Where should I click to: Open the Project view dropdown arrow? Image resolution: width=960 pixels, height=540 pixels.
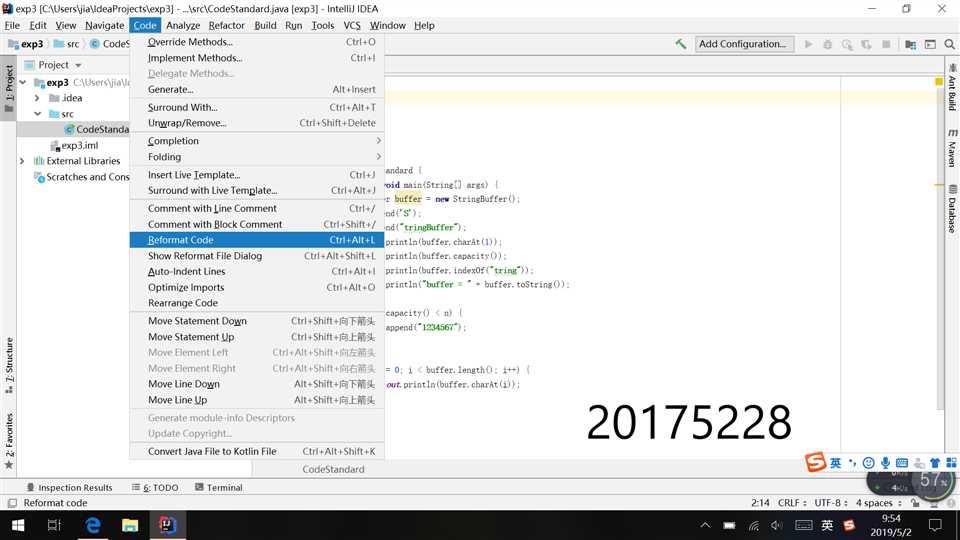pos(78,65)
